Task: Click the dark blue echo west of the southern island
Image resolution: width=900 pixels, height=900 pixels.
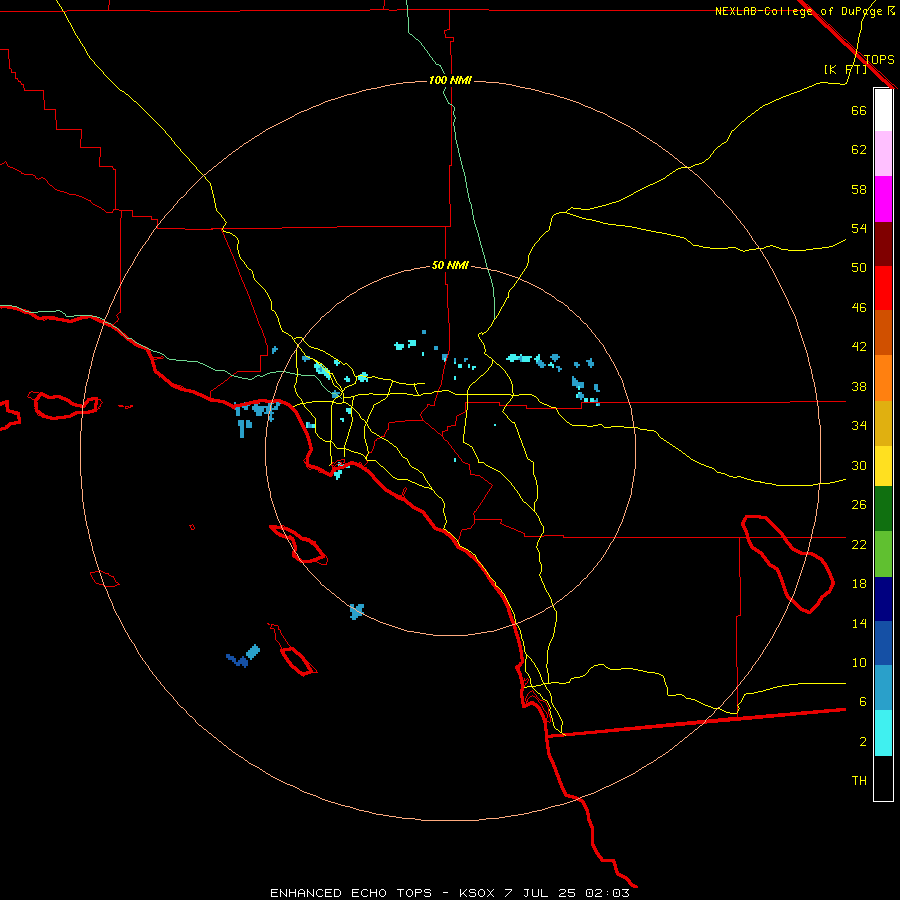Action: coord(237,661)
